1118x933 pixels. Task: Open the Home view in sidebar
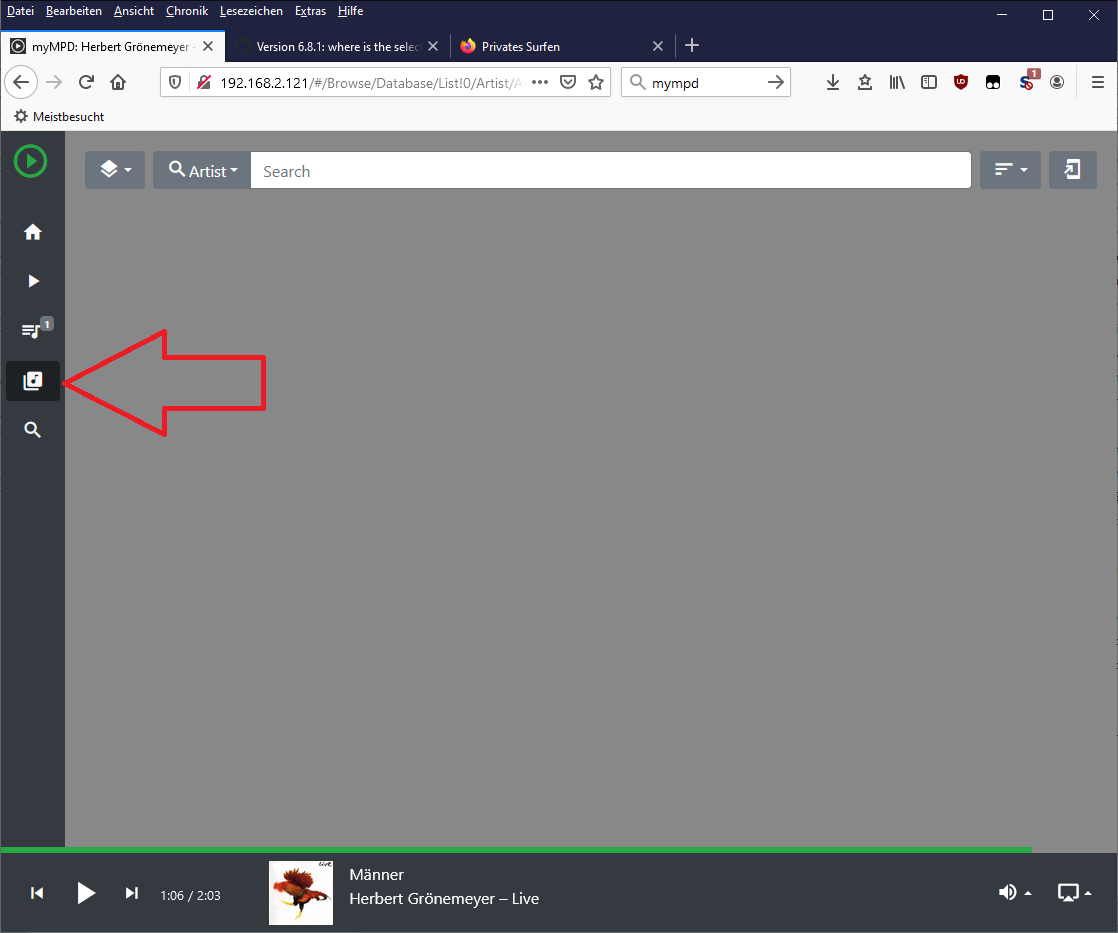point(32,232)
